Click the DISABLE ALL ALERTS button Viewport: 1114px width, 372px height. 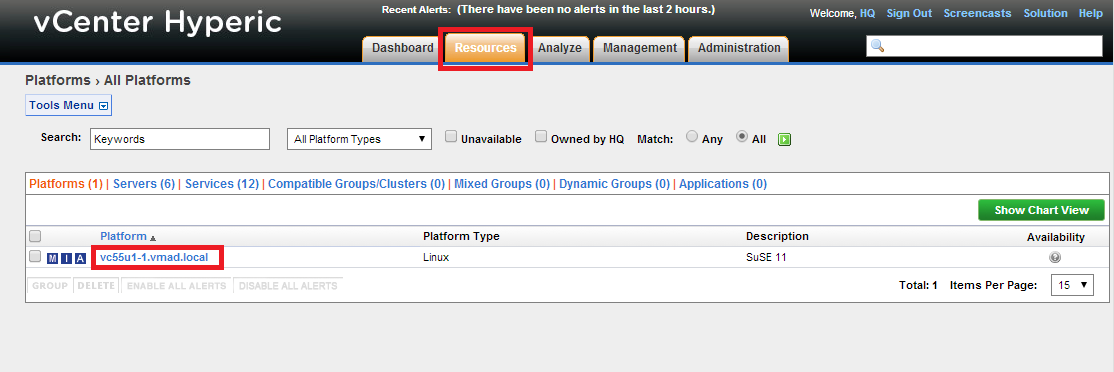[x=288, y=286]
